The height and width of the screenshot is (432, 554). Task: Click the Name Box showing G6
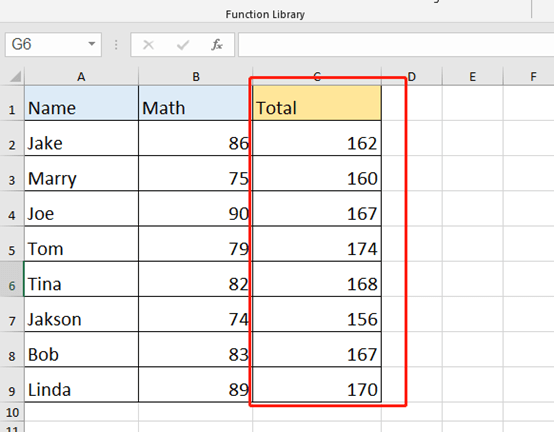pyautogui.click(x=53, y=45)
